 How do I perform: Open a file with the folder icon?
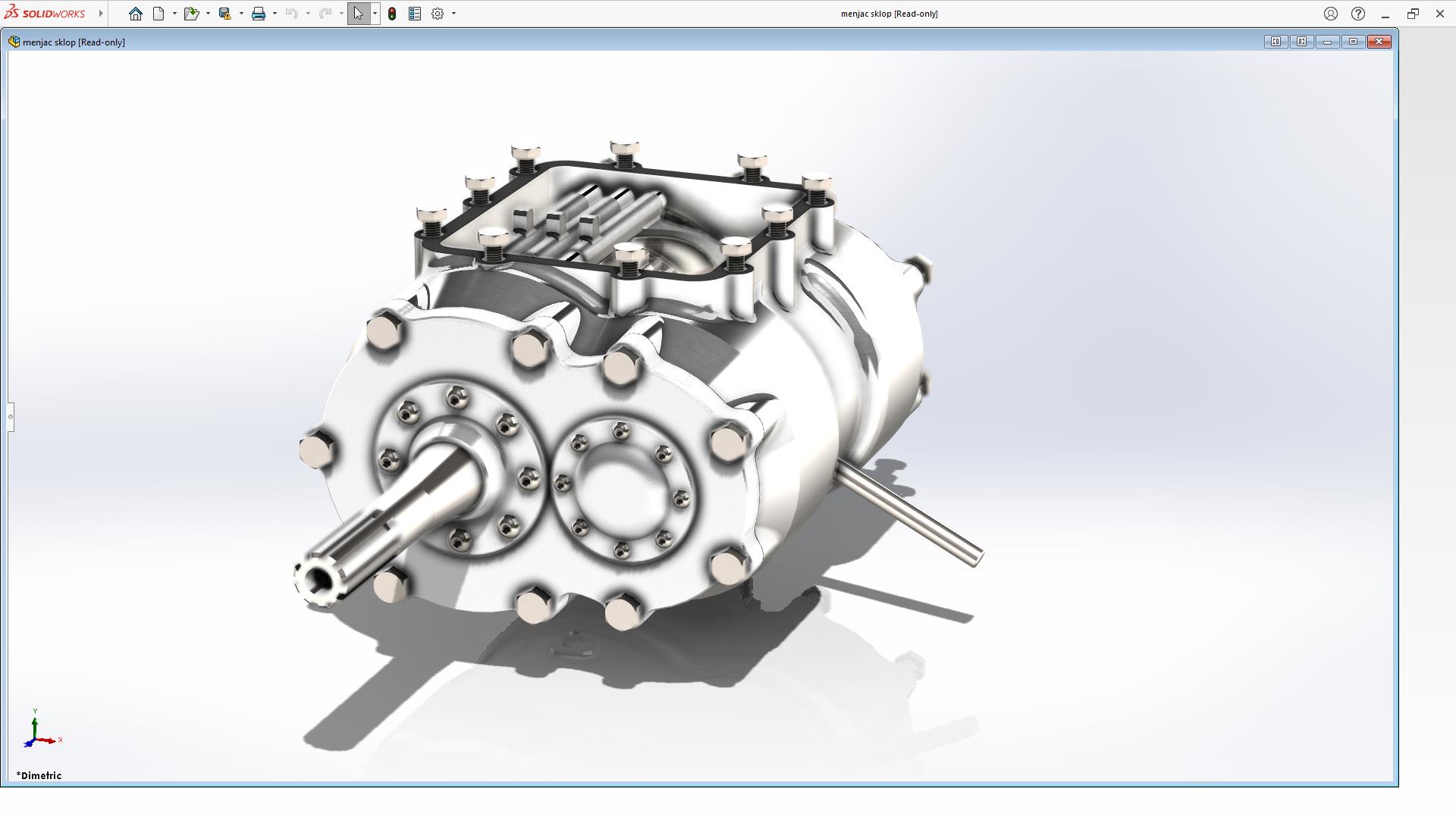point(190,14)
